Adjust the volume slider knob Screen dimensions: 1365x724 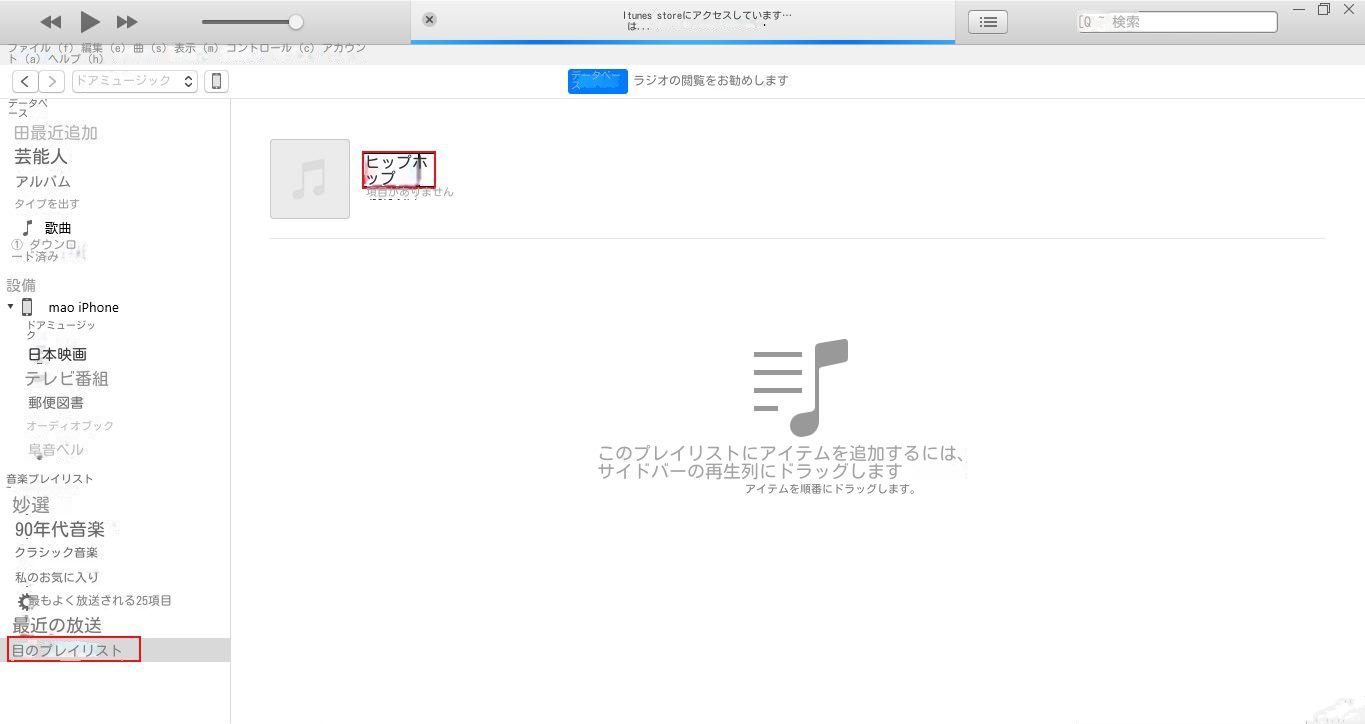[295, 22]
